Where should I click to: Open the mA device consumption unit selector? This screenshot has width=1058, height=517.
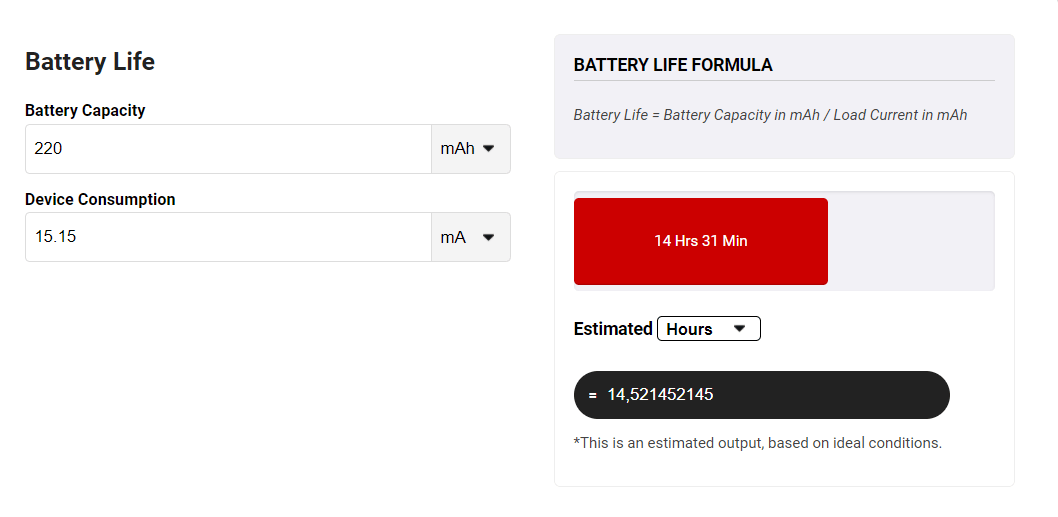(470, 237)
